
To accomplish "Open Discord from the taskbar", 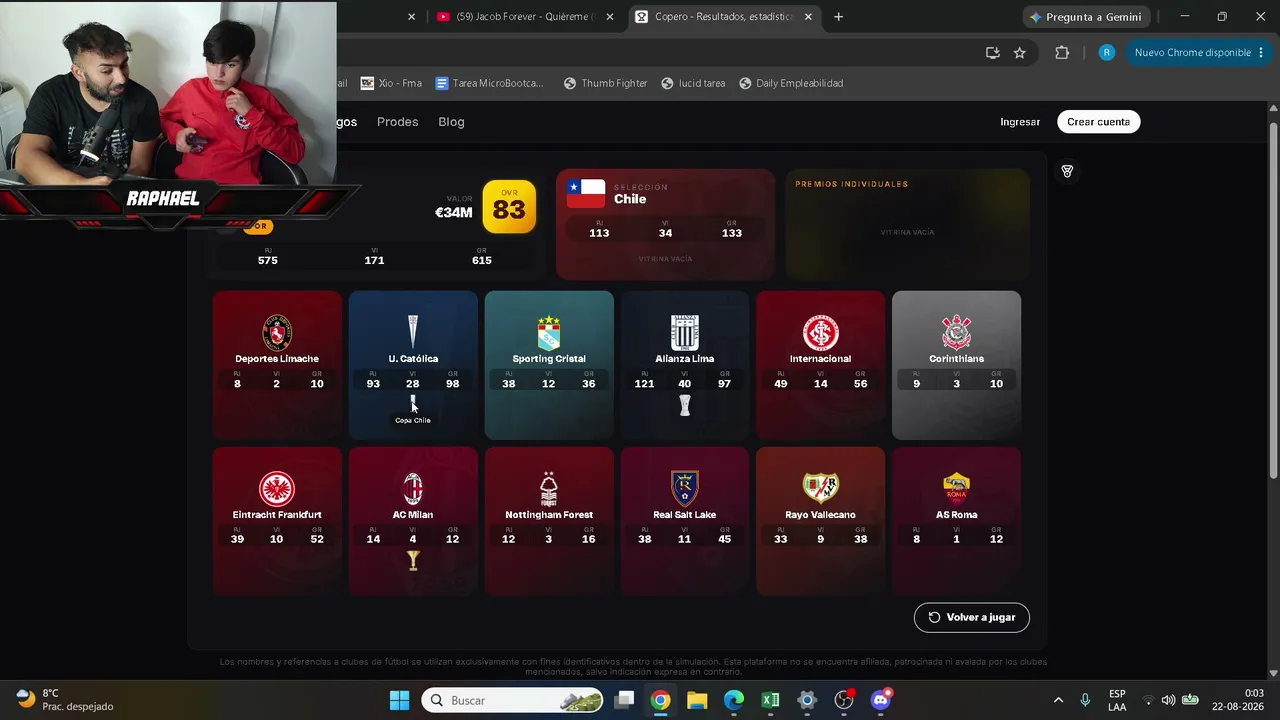I will coord(881,700).
